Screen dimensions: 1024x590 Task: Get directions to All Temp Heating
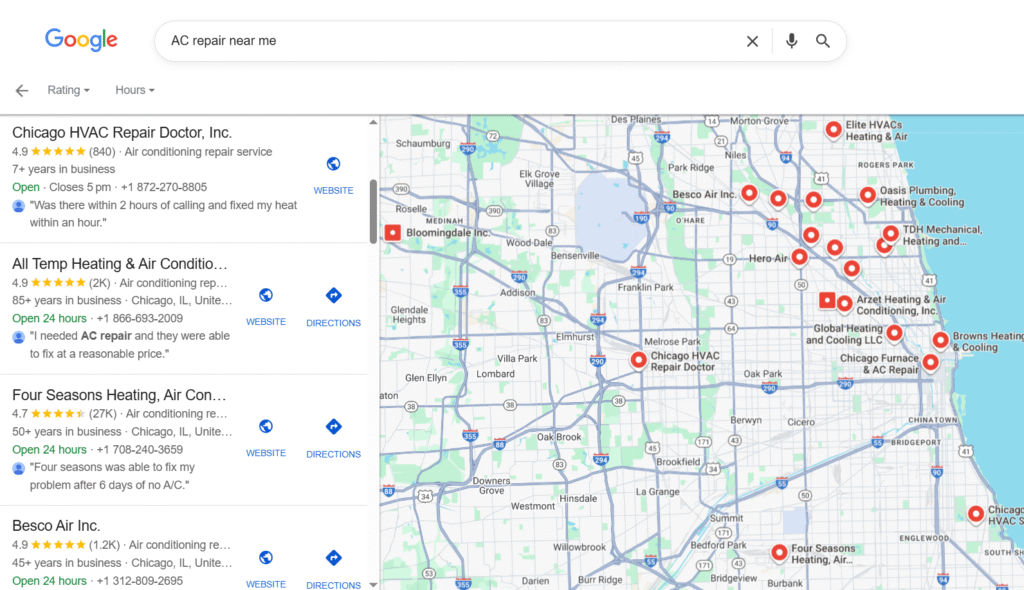(x=333, y=296)
